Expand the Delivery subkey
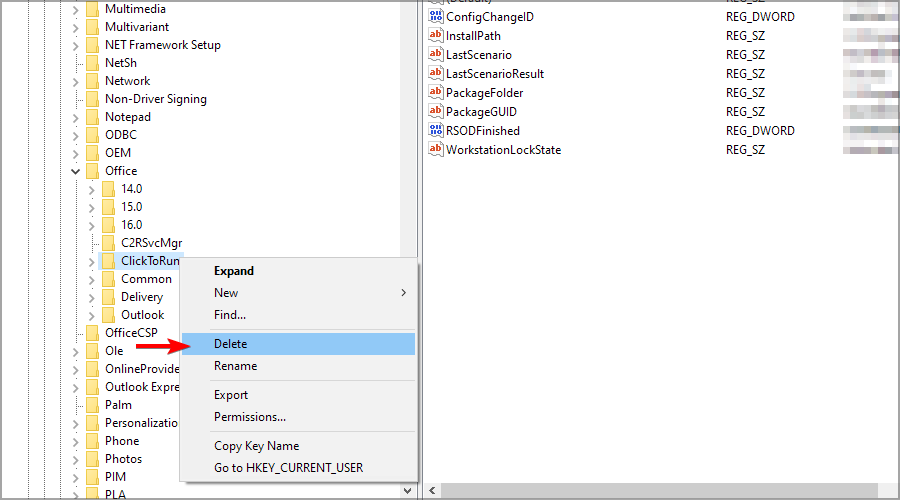The height and width of the screenshot is (500, 900). [x=91, y=297]
